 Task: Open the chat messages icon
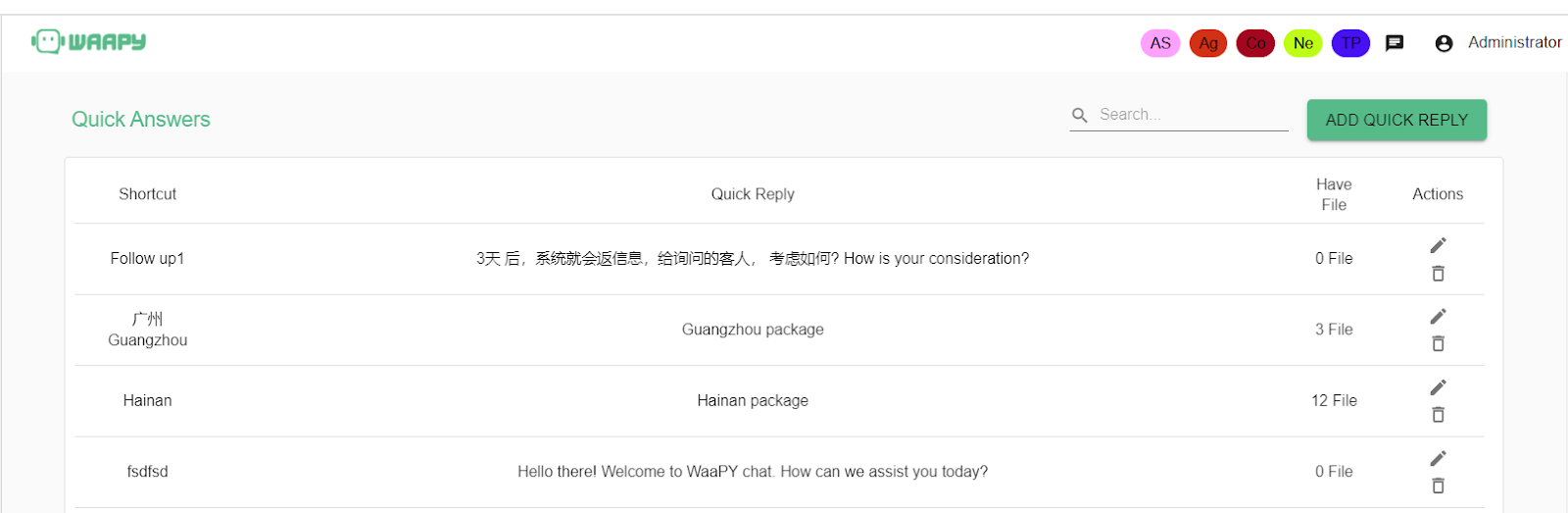tap(1395, 43)
